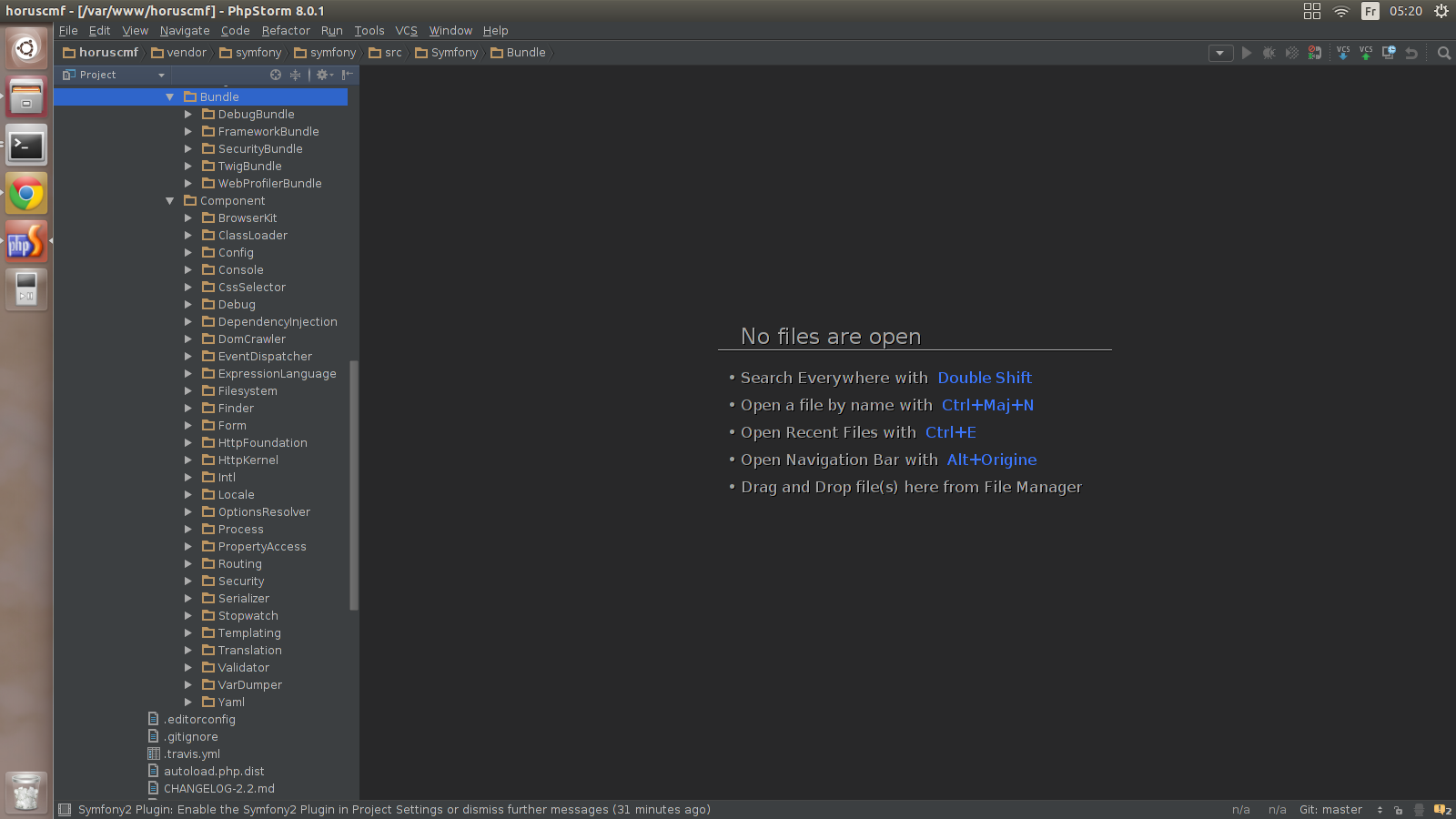1456x819 pixels.
Task: Open the system power gear menu
Action: click(1441, 11)
